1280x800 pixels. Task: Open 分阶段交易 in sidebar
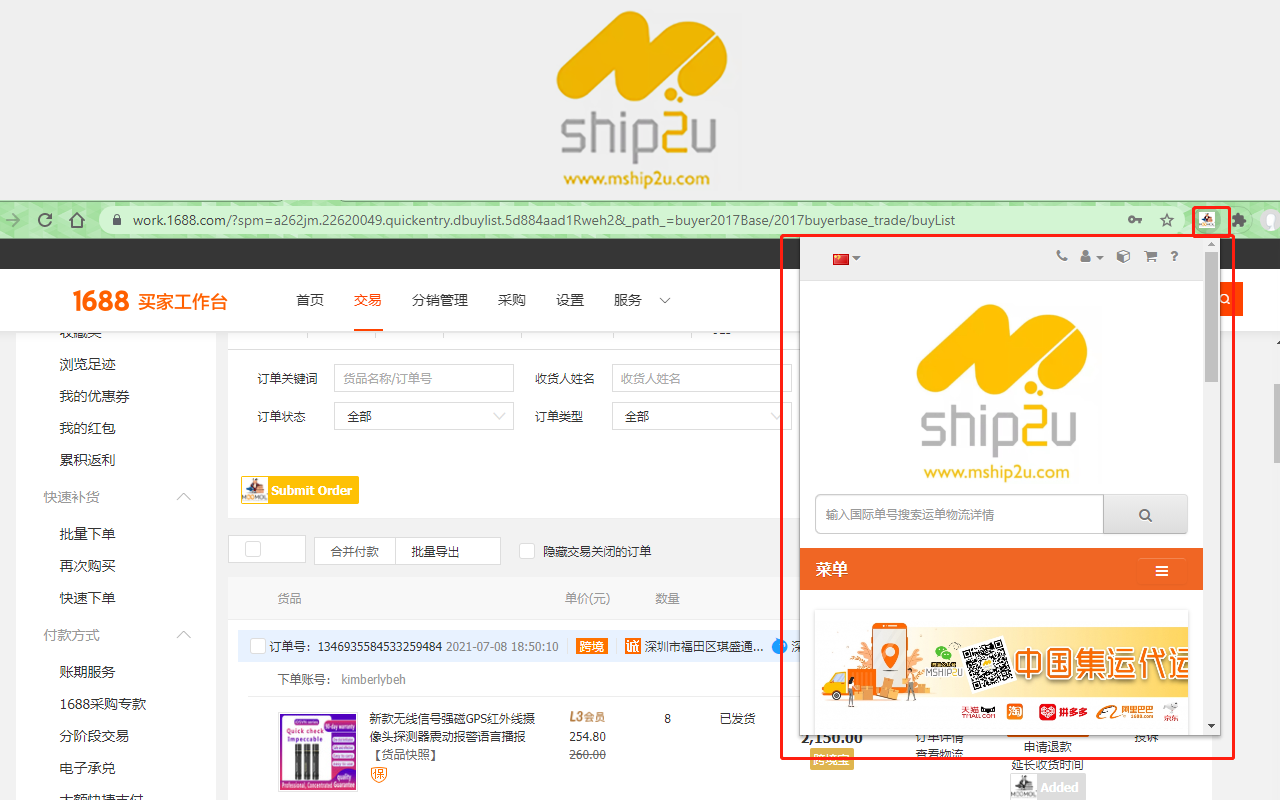[94, 736]
